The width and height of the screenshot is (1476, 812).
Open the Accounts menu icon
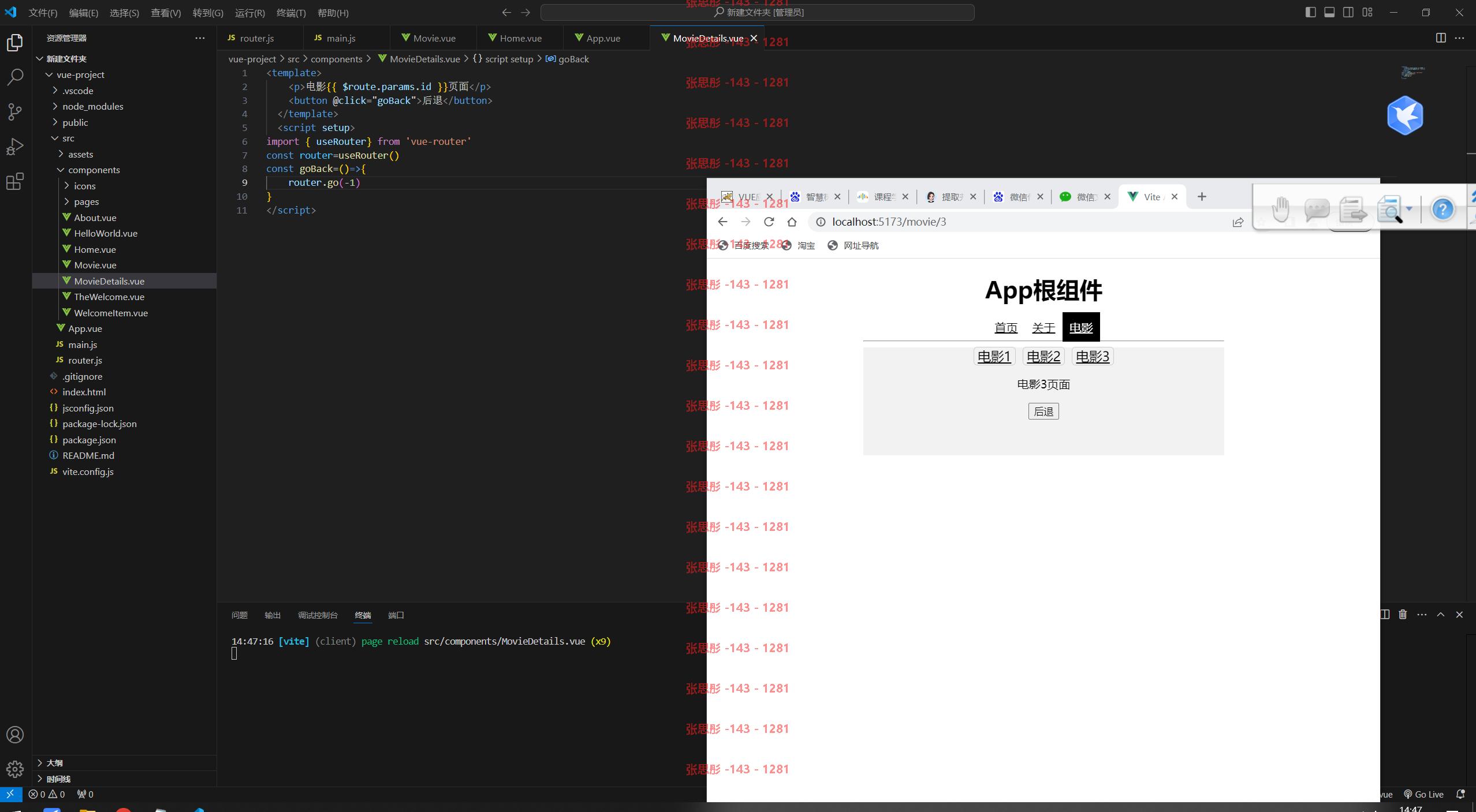click(x=15, y=735)
